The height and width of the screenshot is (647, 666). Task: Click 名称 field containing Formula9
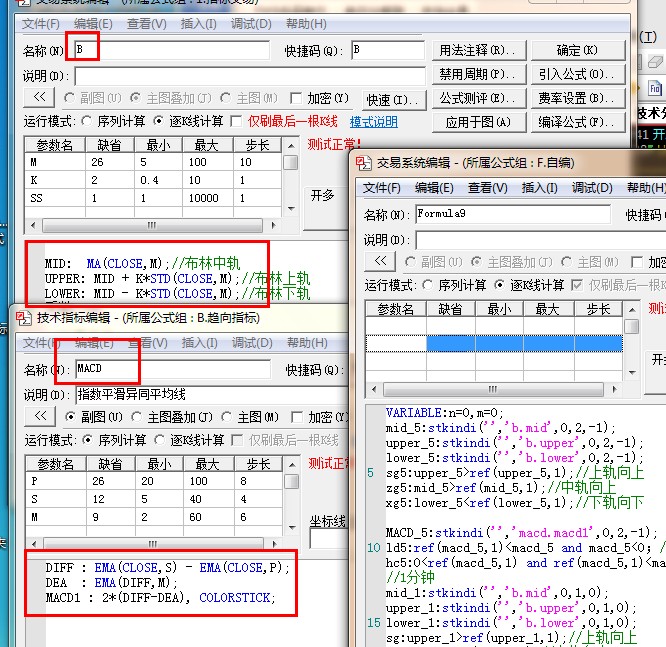pos(513,214)
